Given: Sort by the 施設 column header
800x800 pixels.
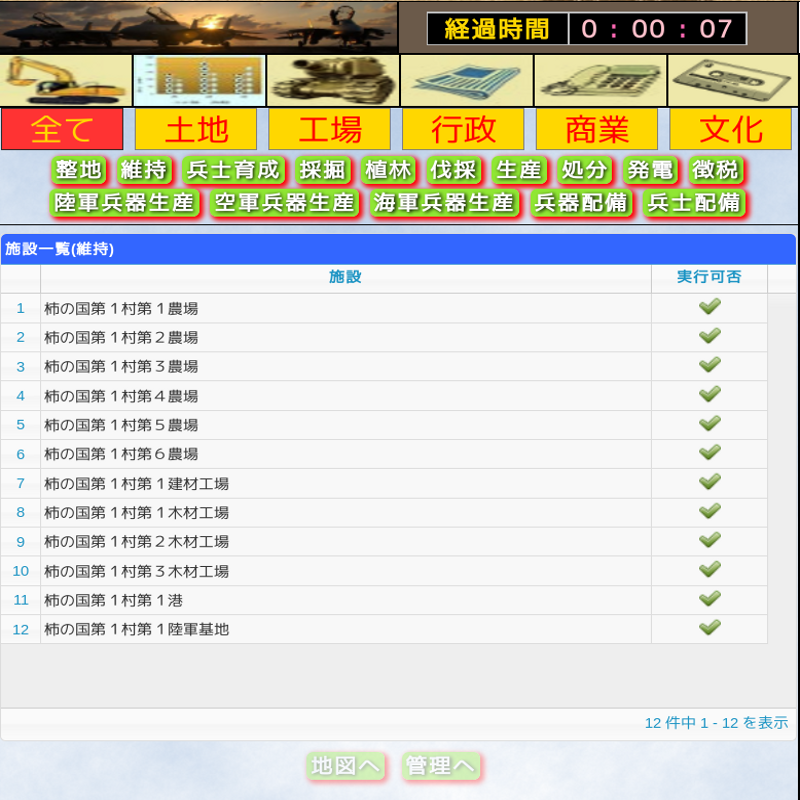Looking at the screenshot, I should tap(345, 277).
